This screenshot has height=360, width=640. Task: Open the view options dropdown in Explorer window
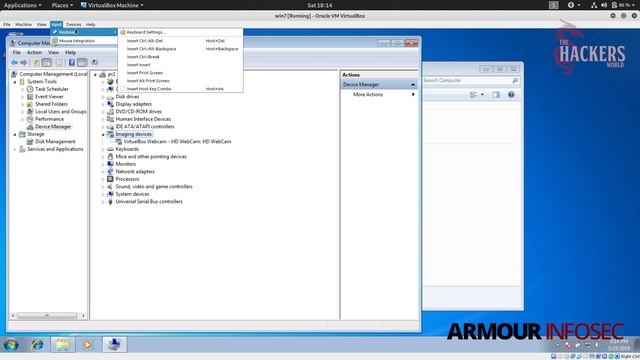coord(482,95)
